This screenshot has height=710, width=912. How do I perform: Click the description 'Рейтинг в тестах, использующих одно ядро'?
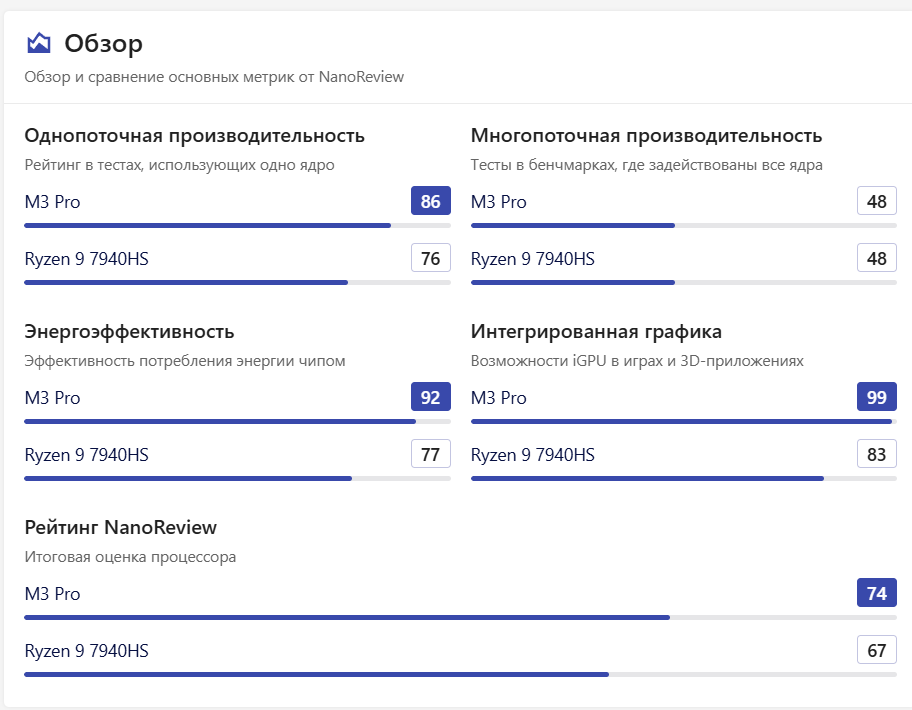pos(179,165)
